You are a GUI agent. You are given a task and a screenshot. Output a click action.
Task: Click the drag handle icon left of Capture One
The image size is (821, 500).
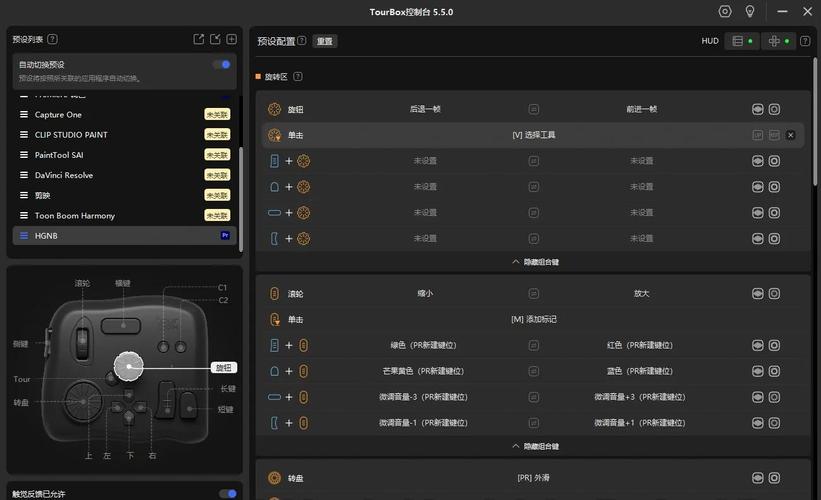24,114
